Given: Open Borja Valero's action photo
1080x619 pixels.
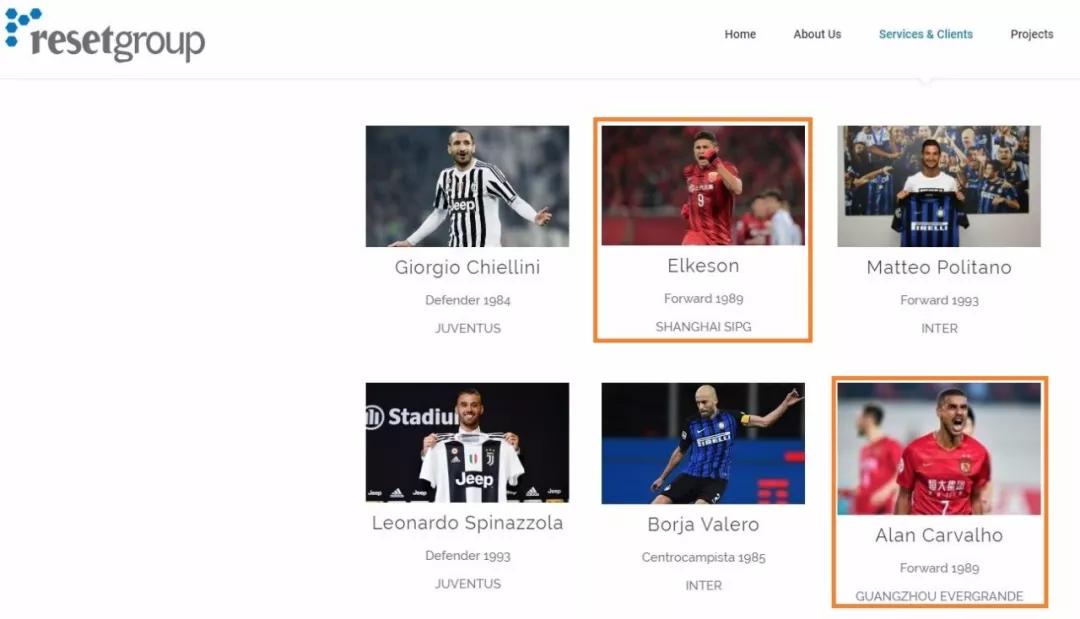Looking at the screenshot, I should (703, 443).
